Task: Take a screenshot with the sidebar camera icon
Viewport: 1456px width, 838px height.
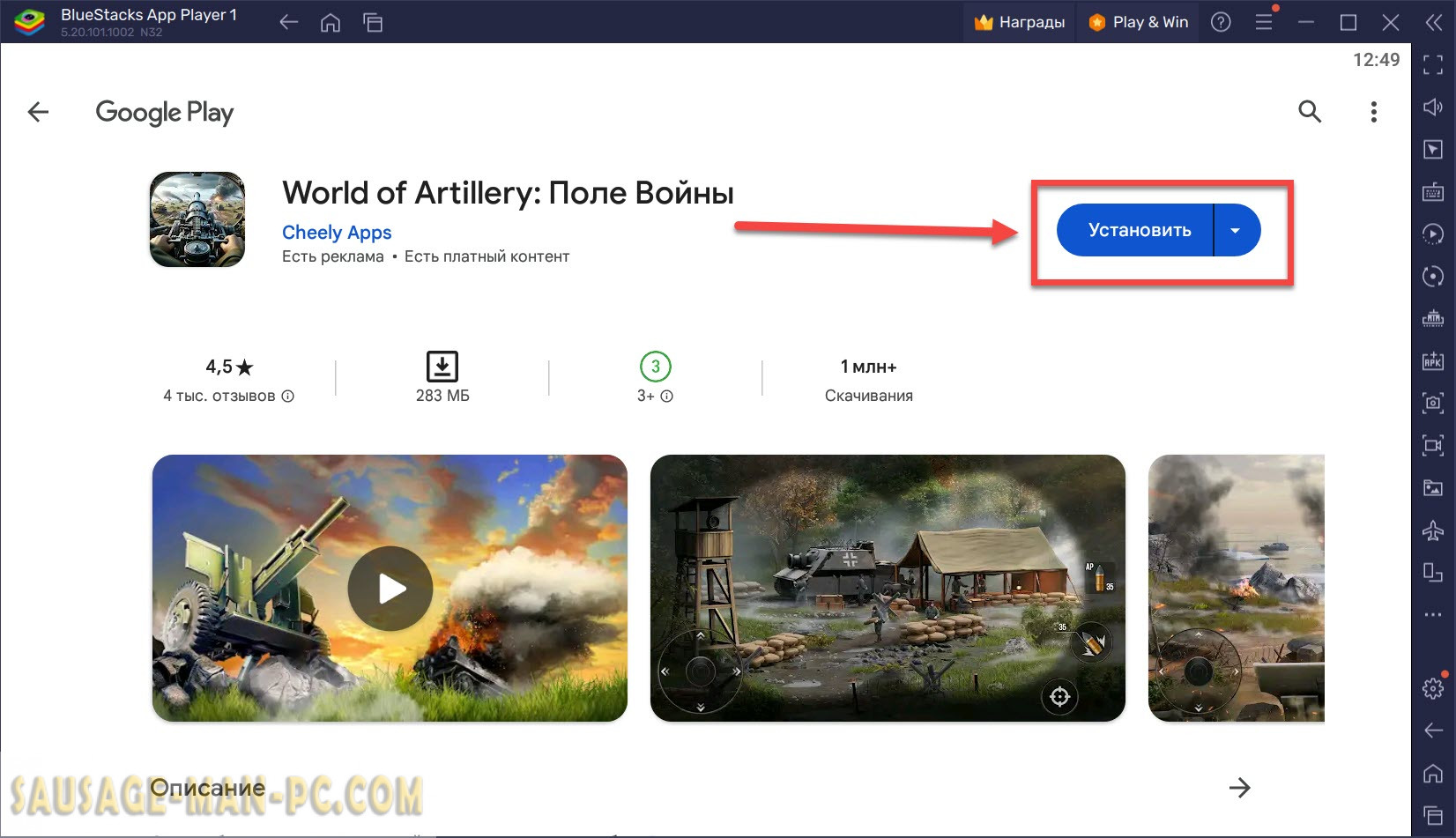Action: 1433,403
